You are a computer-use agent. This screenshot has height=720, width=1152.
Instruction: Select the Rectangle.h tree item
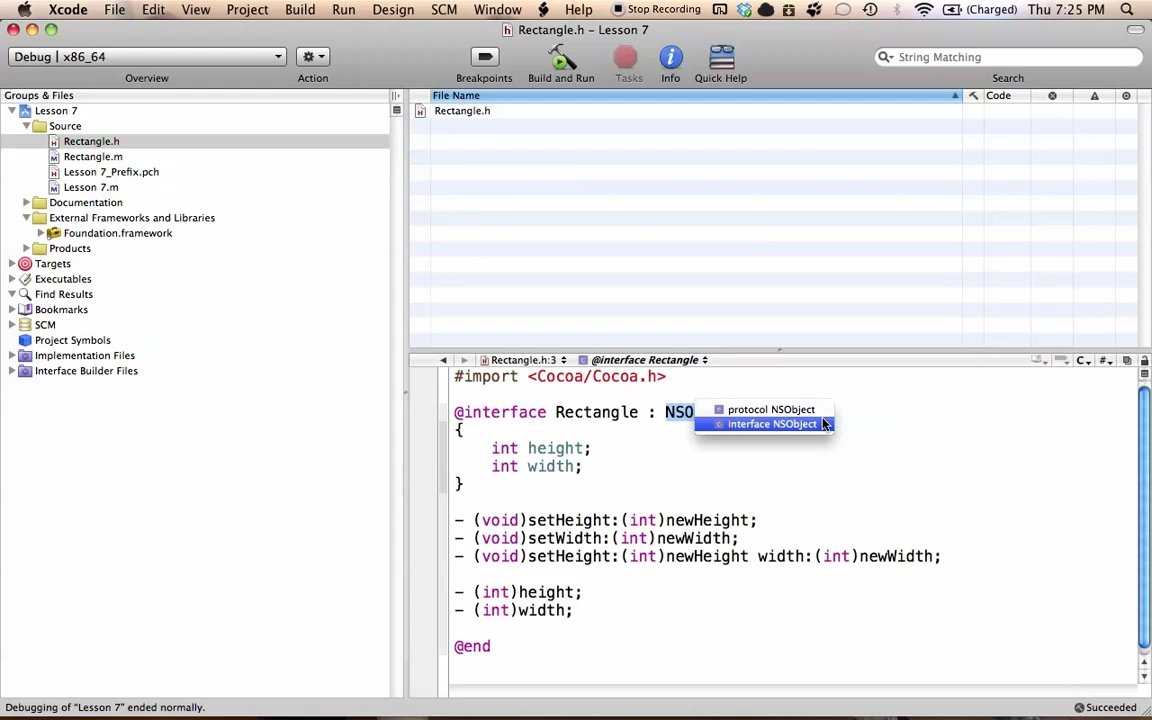click(x=195, y=141)
